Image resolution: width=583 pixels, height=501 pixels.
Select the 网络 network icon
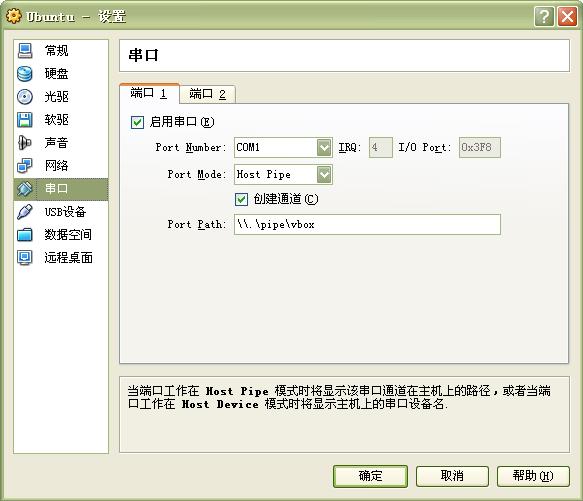[25, 166]
